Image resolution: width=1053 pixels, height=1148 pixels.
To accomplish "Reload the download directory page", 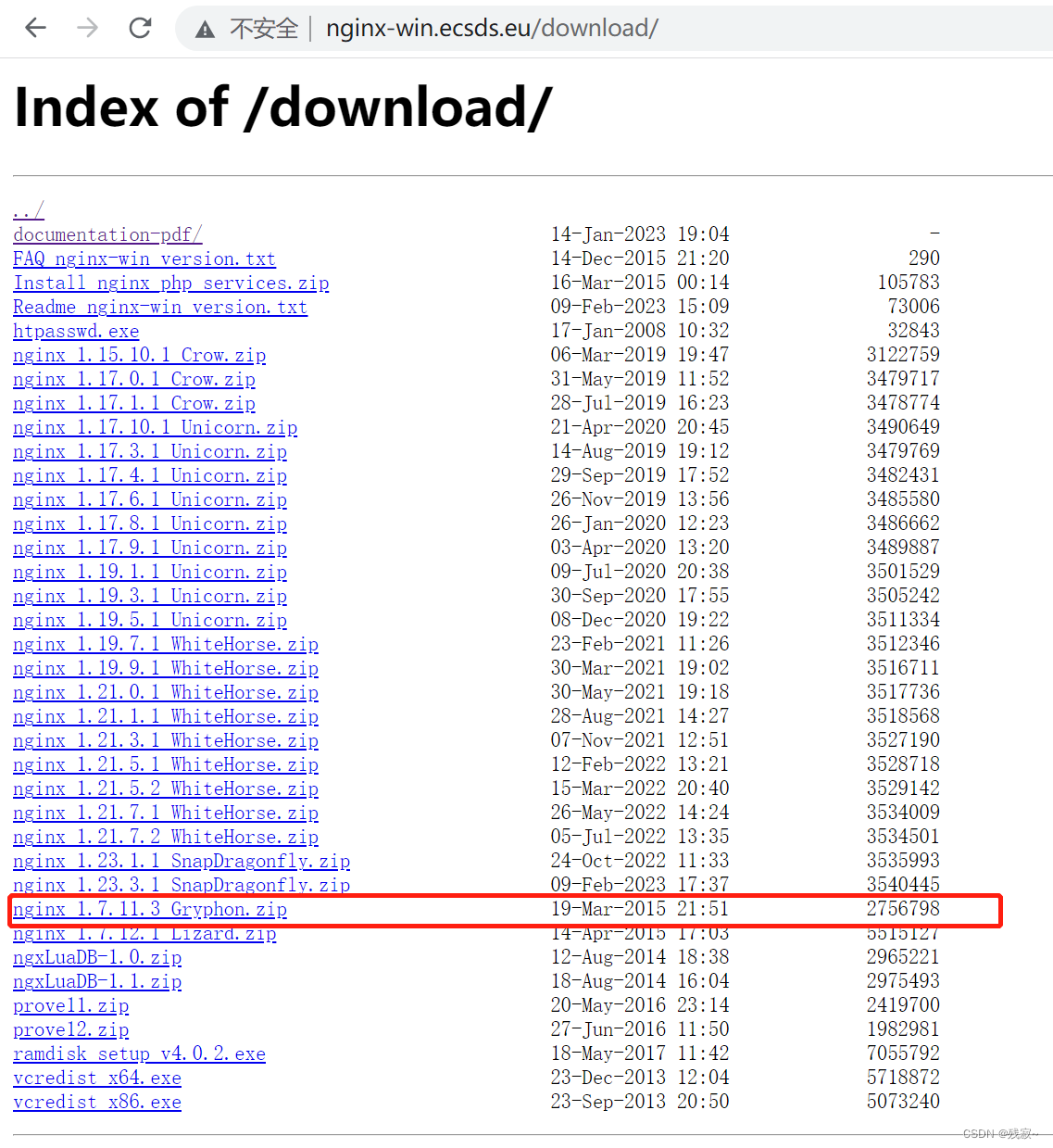I will 141,28.
